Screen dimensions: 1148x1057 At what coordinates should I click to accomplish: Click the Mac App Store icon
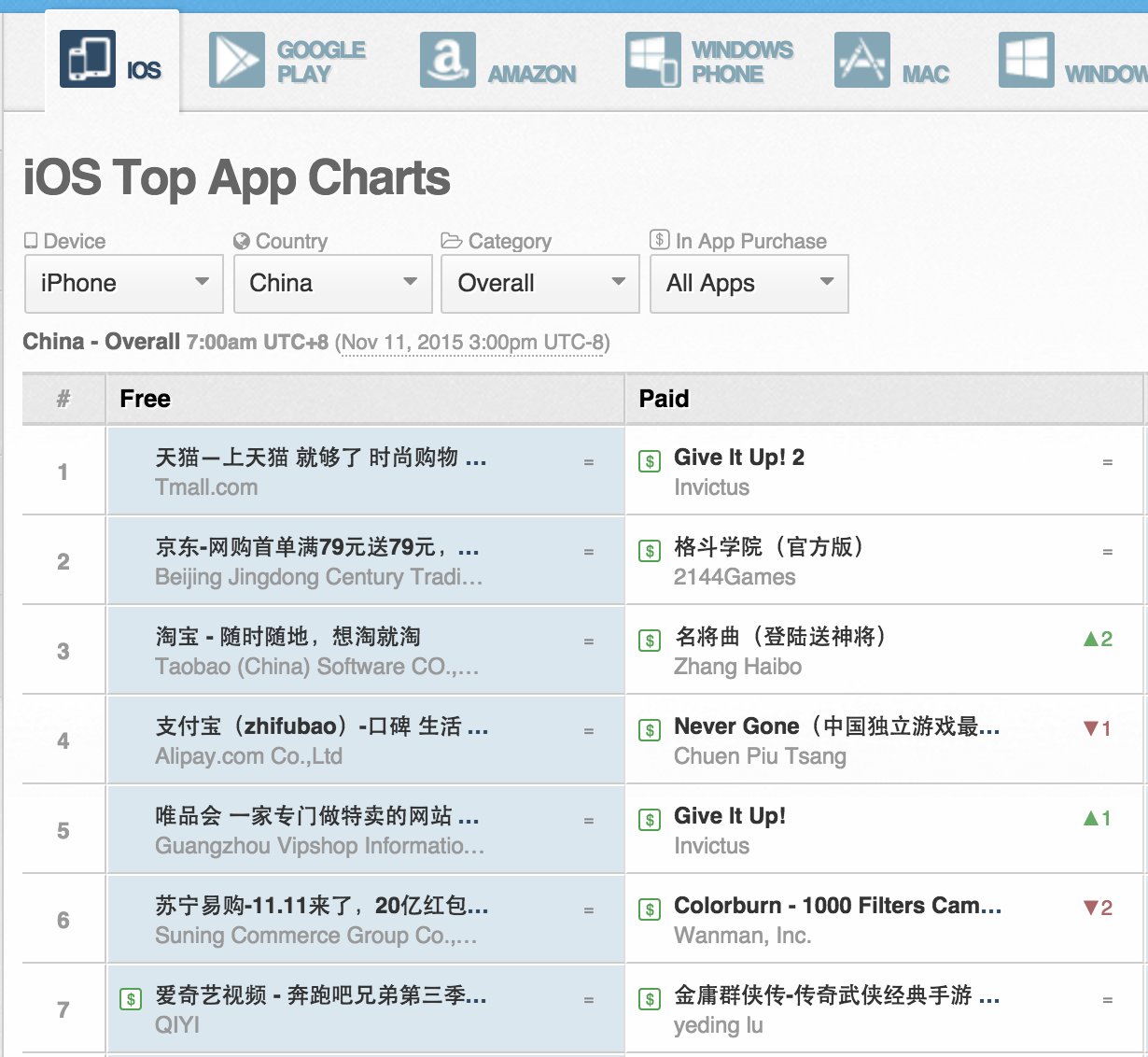pos(862,60)
